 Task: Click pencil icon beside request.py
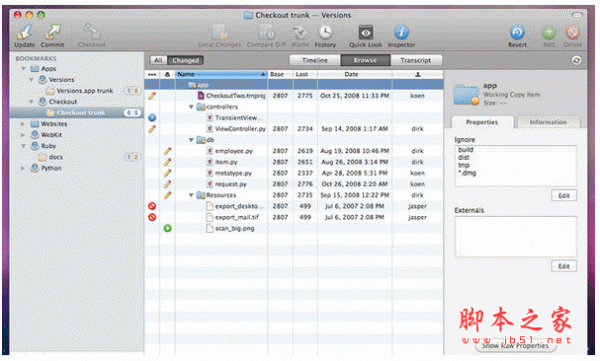coord(168,184)
